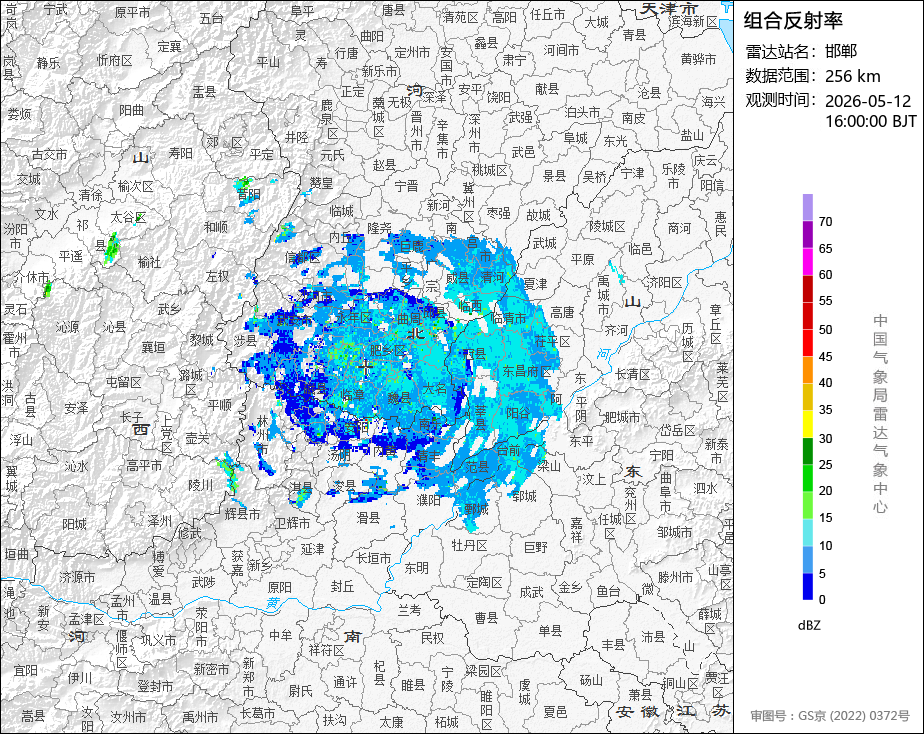Pick the orange 40–45 dBZ legend swatch
Viewport: 924px width, 734px height.
(x=807, y=370)
